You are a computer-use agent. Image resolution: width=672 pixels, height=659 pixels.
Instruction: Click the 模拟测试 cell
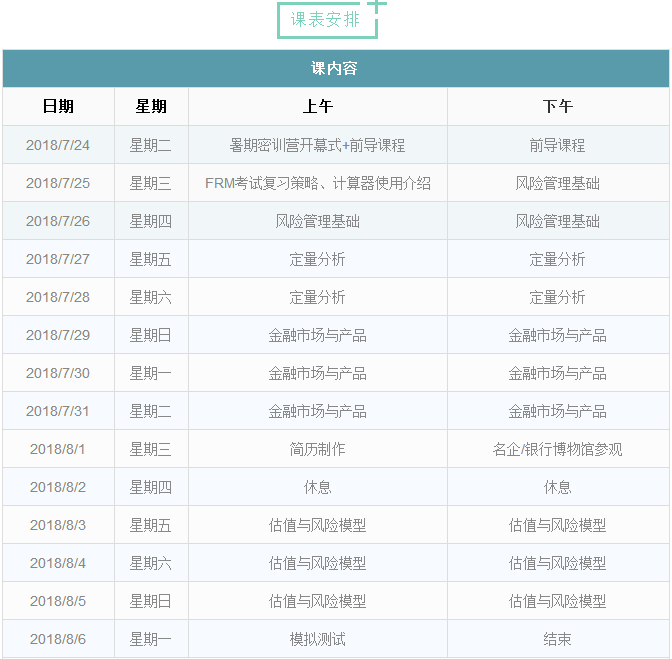pos(317,639)
